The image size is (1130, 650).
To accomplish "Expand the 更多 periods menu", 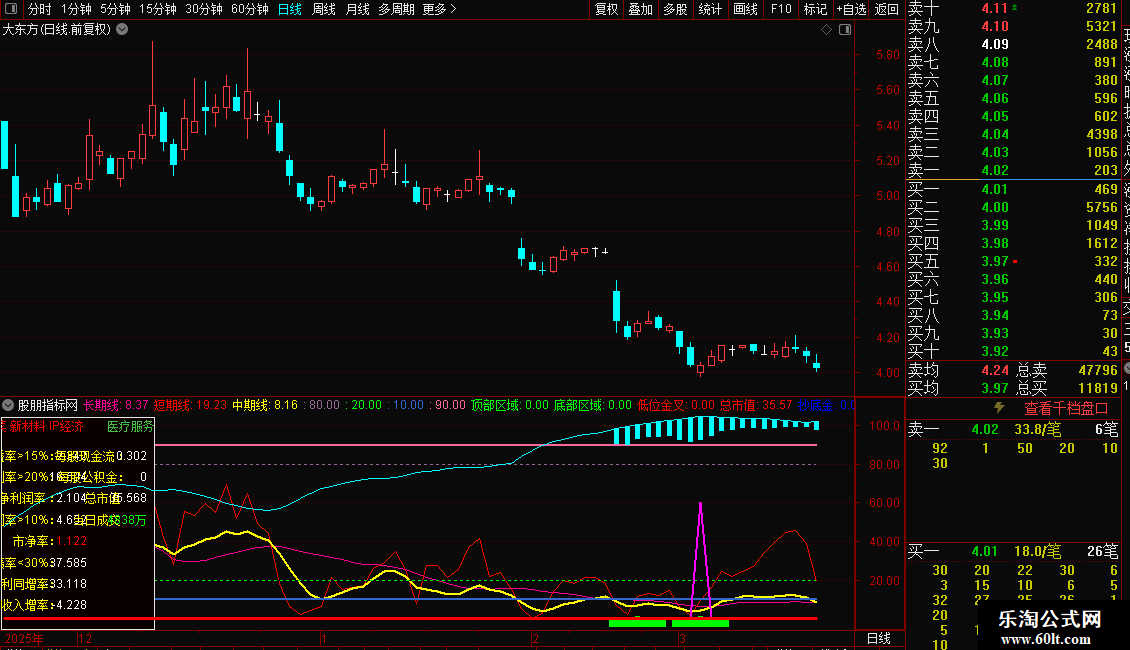I will pos(439,9).
